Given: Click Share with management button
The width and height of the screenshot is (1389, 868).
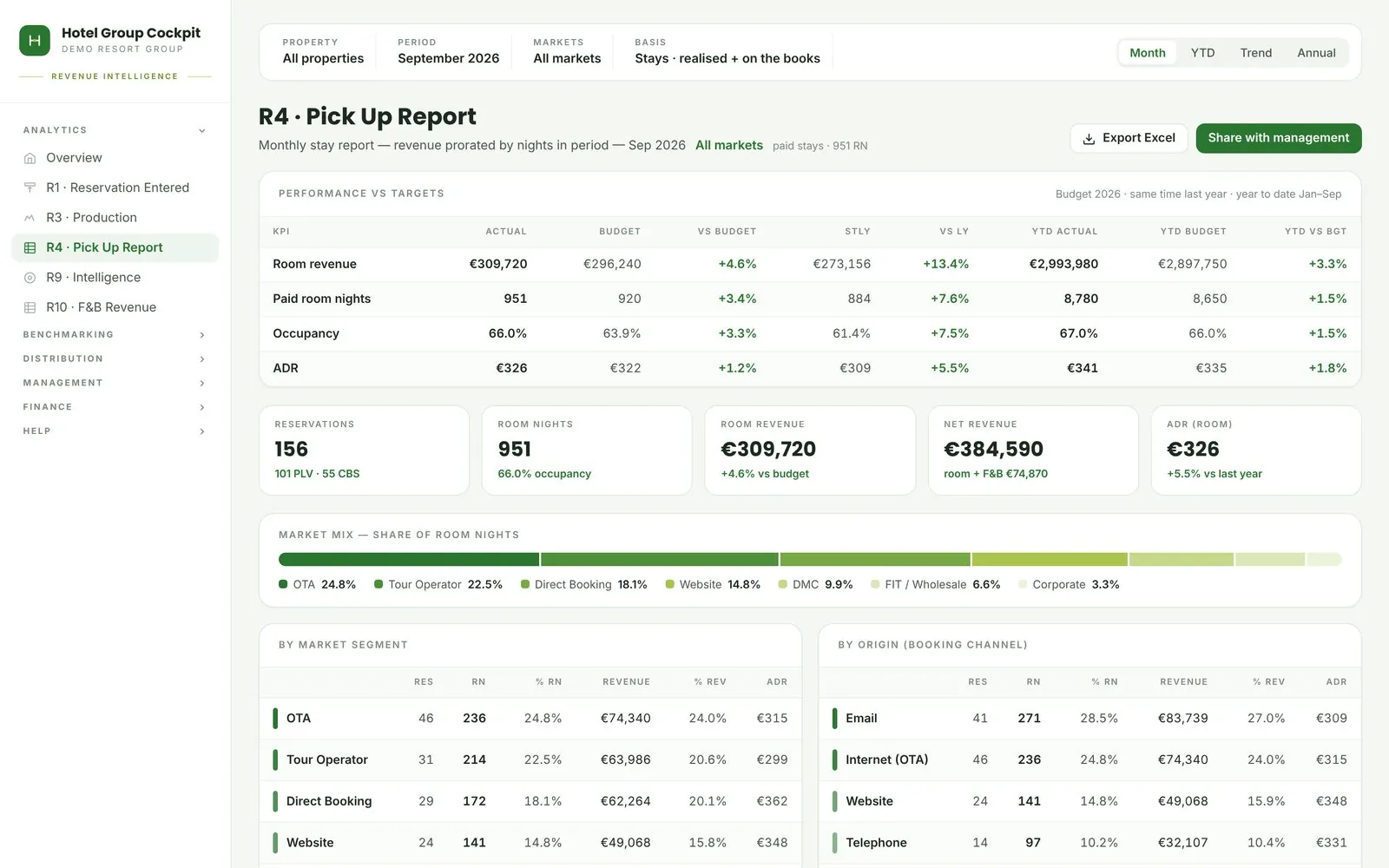Looking at the screenshot, I should coord(1279,138).
